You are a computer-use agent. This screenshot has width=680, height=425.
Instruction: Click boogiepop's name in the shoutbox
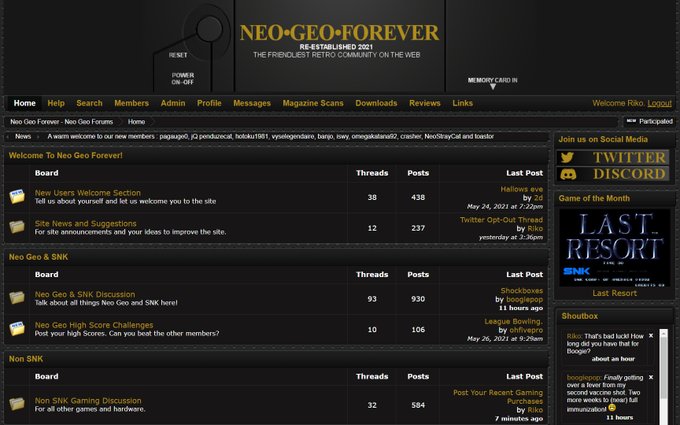pos(584,378)
